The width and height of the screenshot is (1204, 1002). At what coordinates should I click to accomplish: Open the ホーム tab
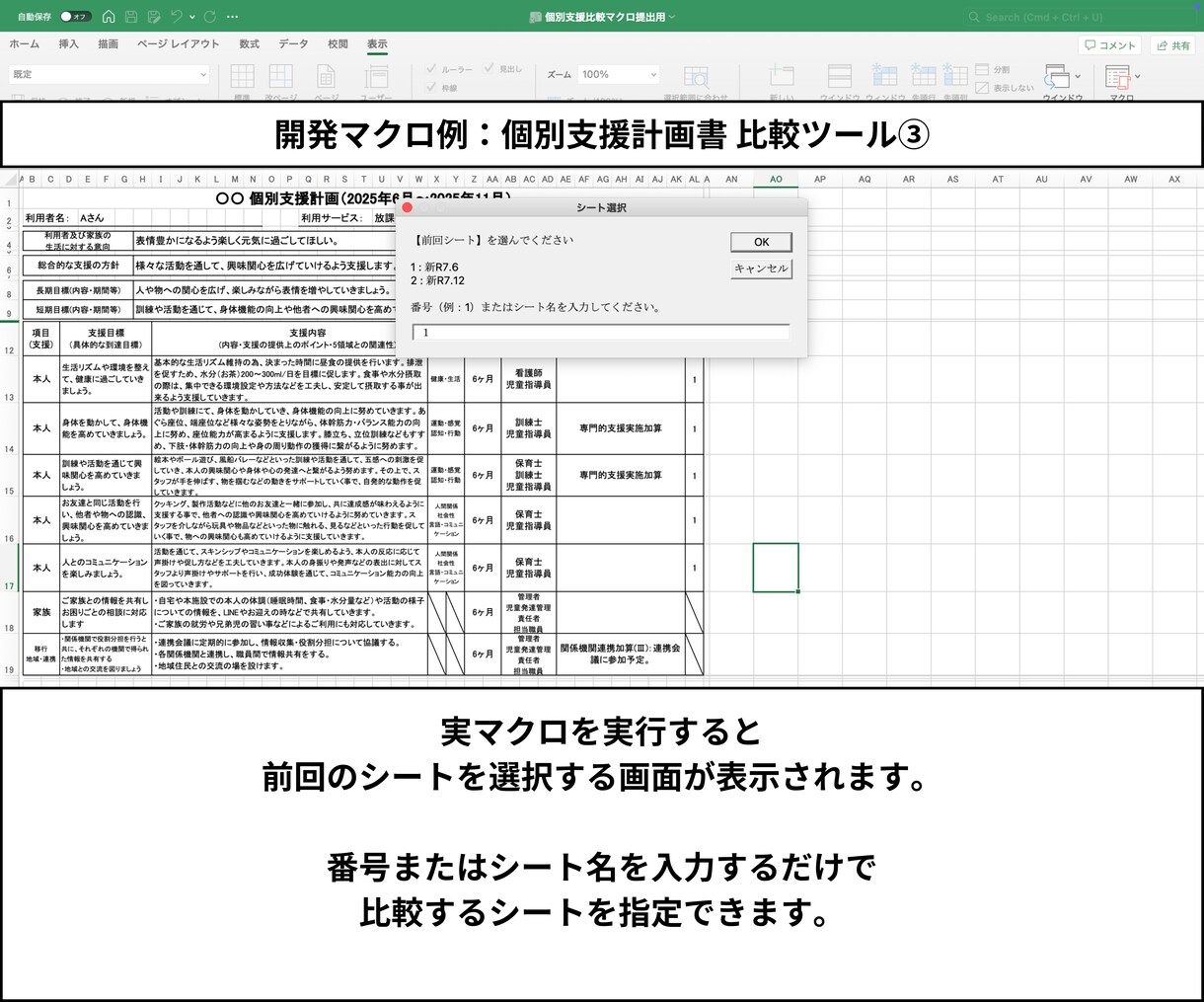[25, 44]
